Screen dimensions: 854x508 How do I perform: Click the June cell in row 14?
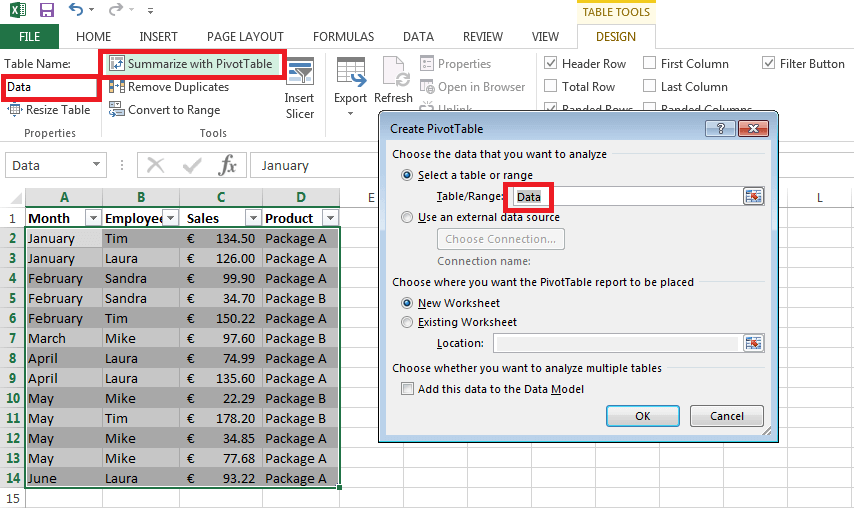[64, 479]
